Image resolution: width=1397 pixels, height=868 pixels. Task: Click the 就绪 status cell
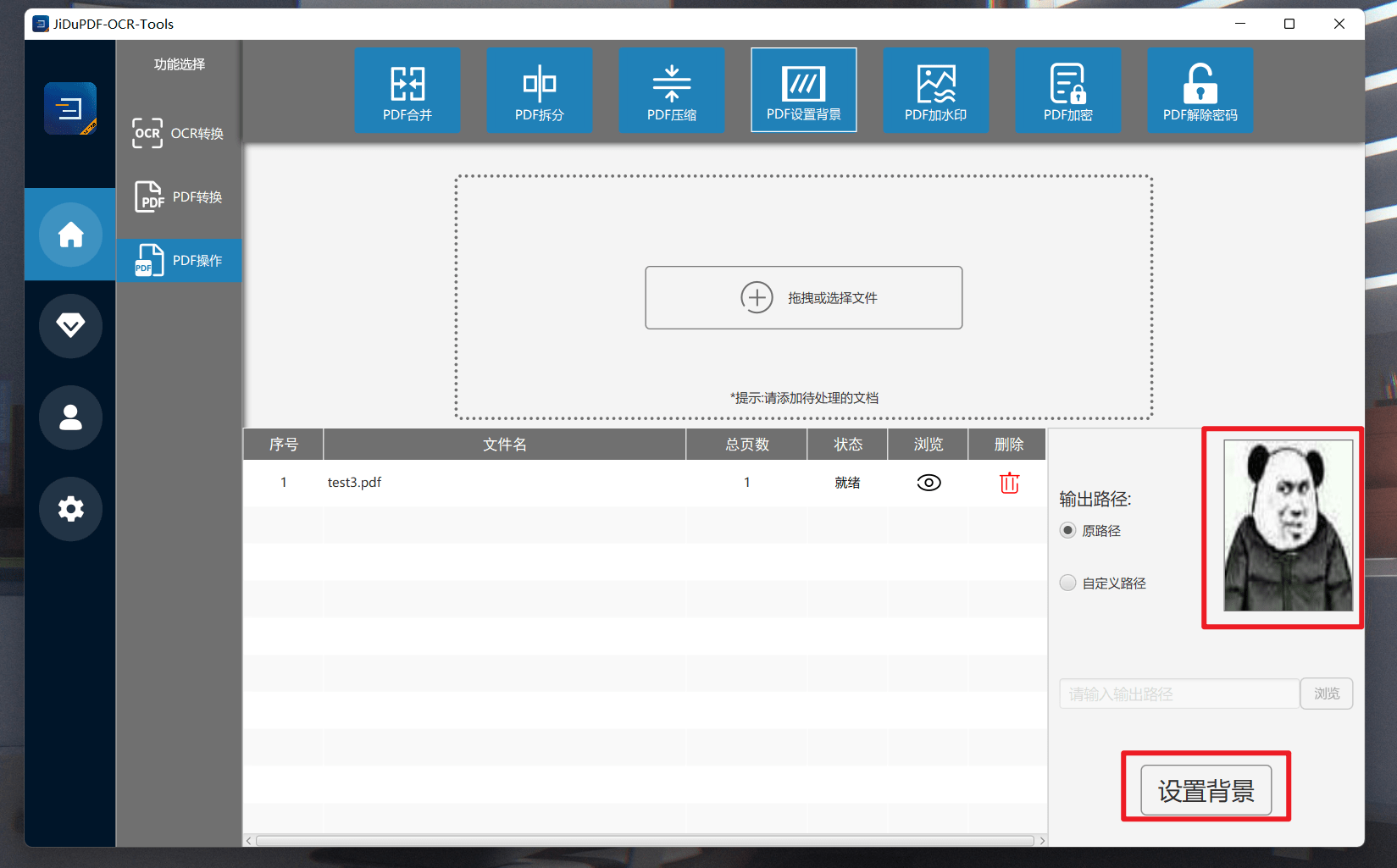(848, 483)
